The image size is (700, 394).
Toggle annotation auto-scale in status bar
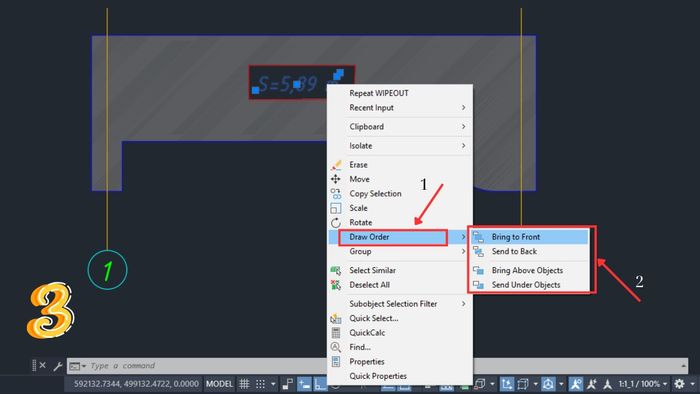click(592, 384)
